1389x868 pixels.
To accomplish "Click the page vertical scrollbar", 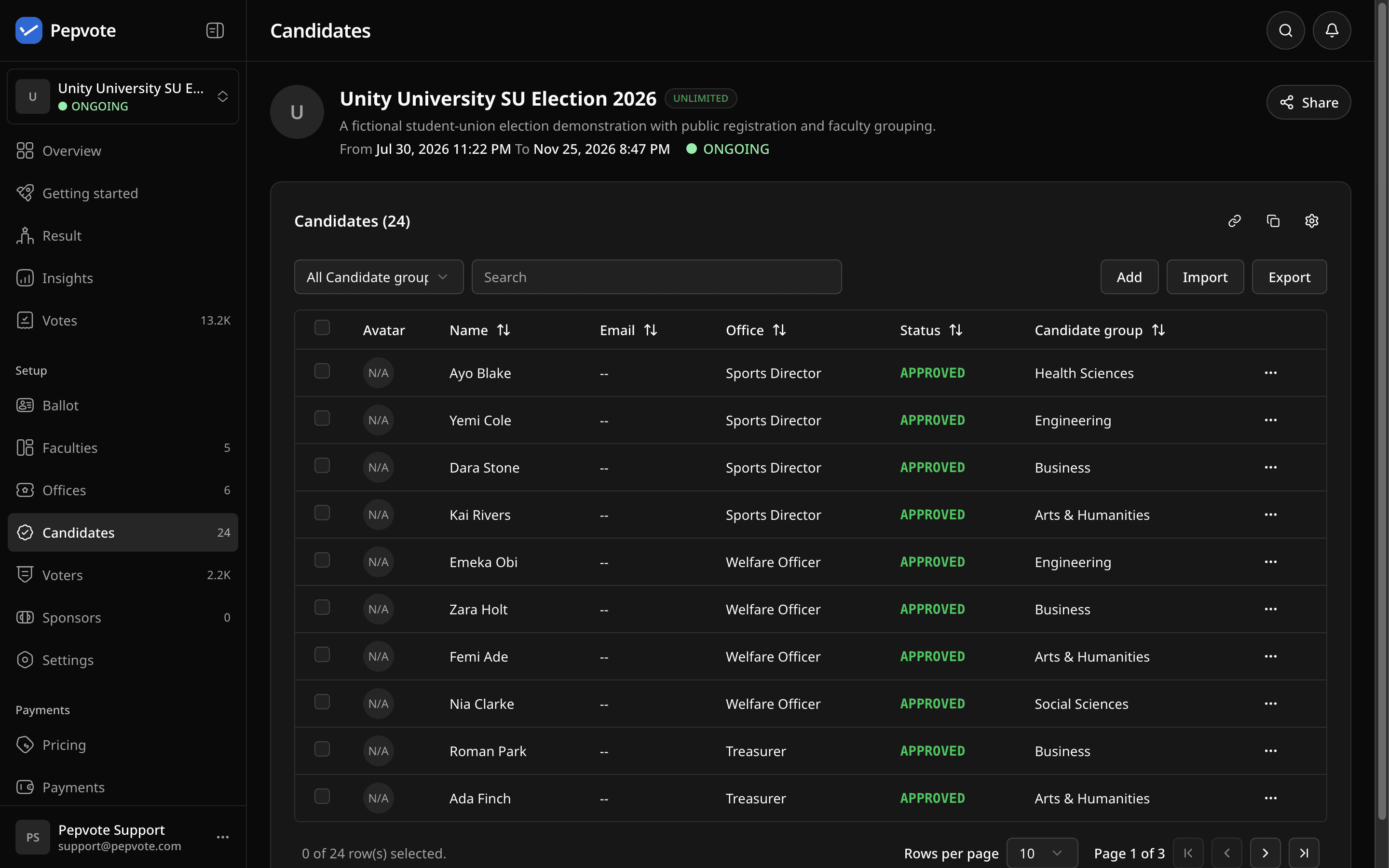I will pos(1382,410).
